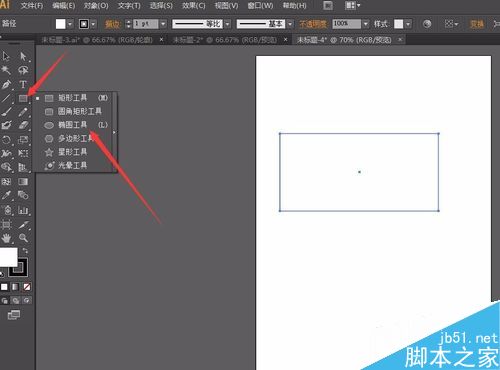Switch to the 未标题-2 document tab
Screen dimensions: 500x370
click(225, 40)
